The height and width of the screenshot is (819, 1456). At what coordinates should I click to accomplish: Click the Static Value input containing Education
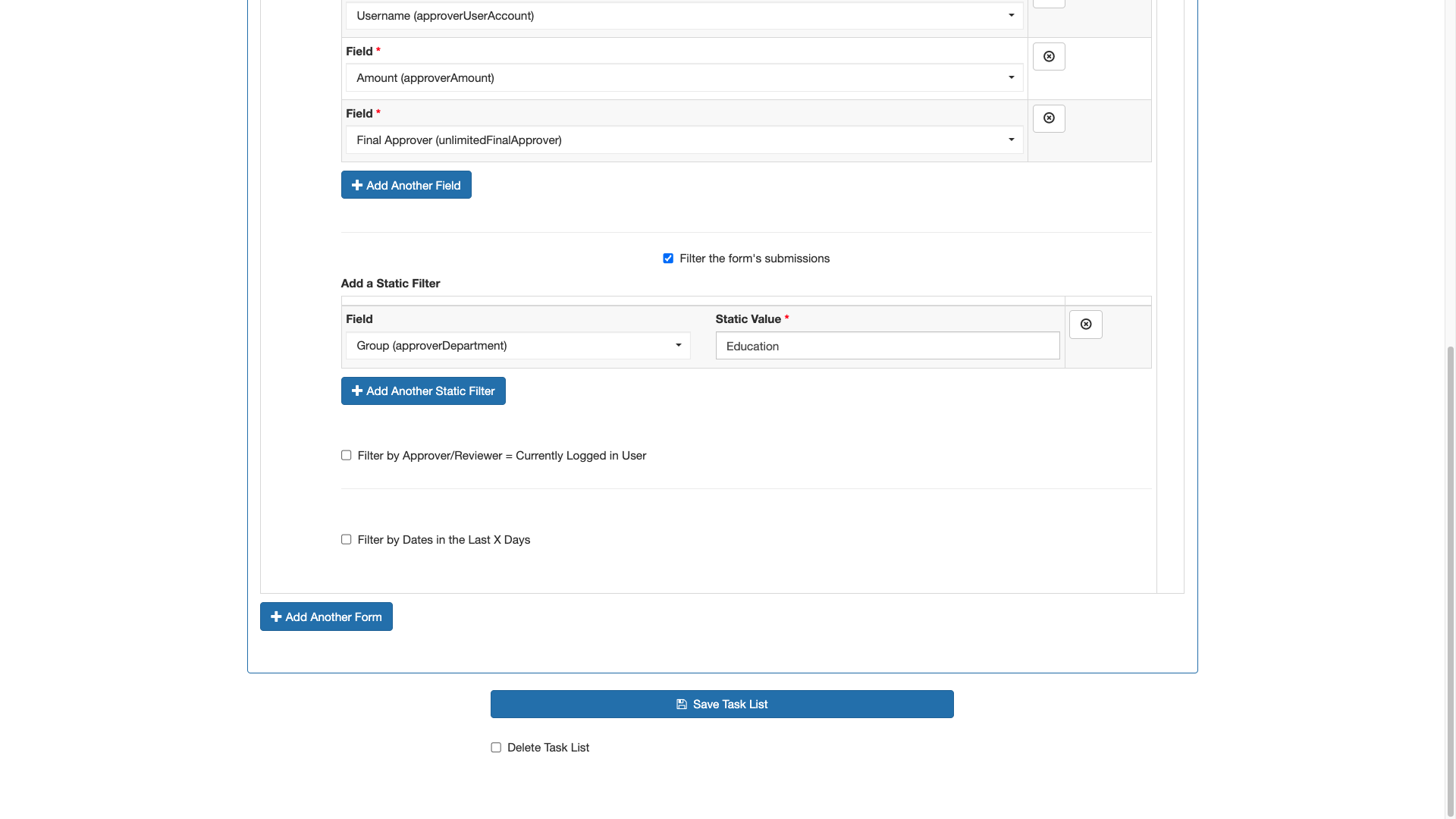click(887, 347)
